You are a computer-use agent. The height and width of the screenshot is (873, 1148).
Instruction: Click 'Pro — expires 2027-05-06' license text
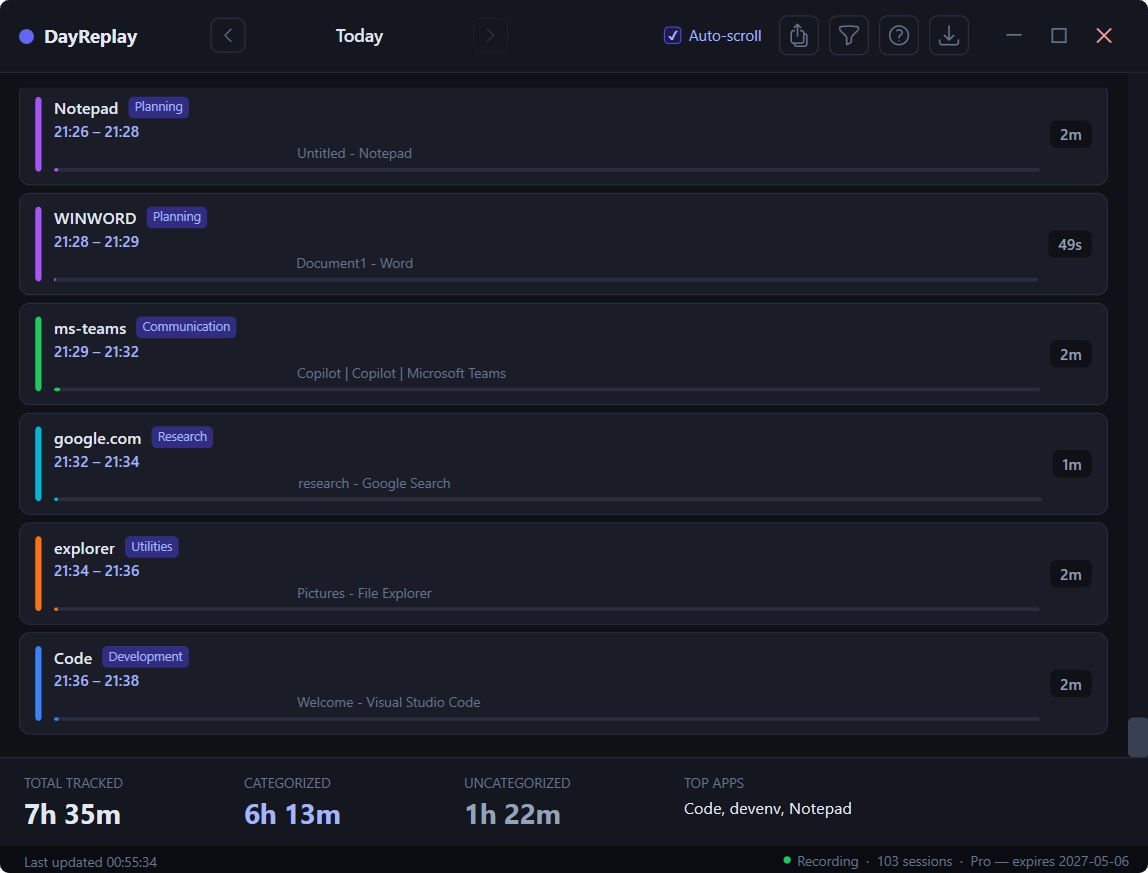[1049, 861]
